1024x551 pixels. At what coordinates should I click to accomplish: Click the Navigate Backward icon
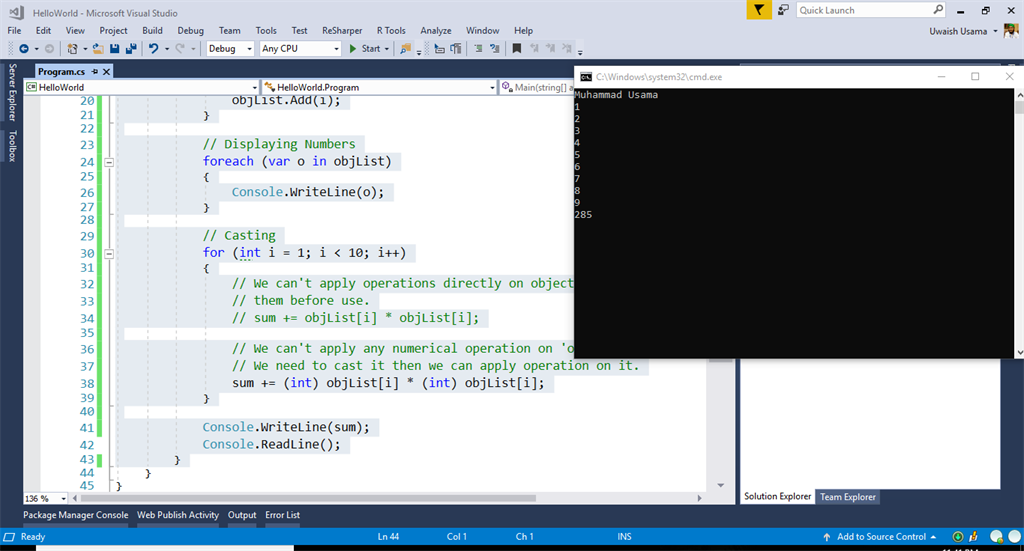[x=24, y=48]
